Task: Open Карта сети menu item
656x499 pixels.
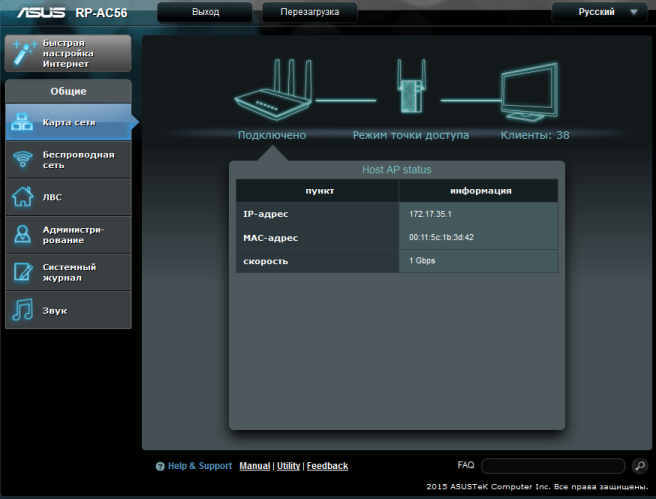Action: 69,122
